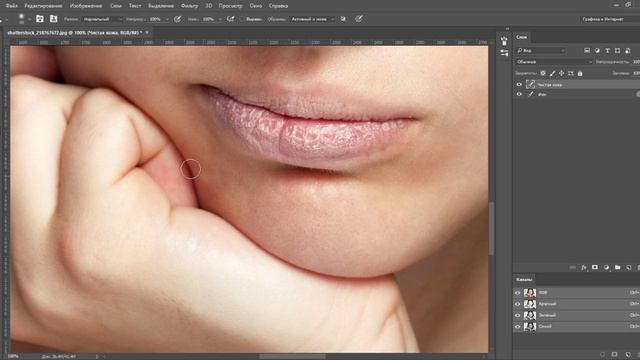Image resolution: width=640 pixels, height=360 pixels.
Task: Close the shutterstock document tab
Action: 147,32
